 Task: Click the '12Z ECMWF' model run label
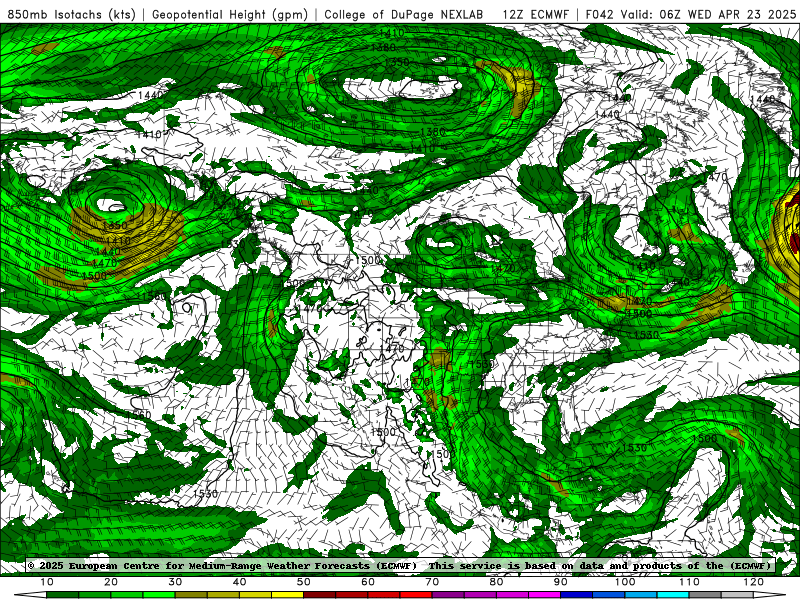536,15
